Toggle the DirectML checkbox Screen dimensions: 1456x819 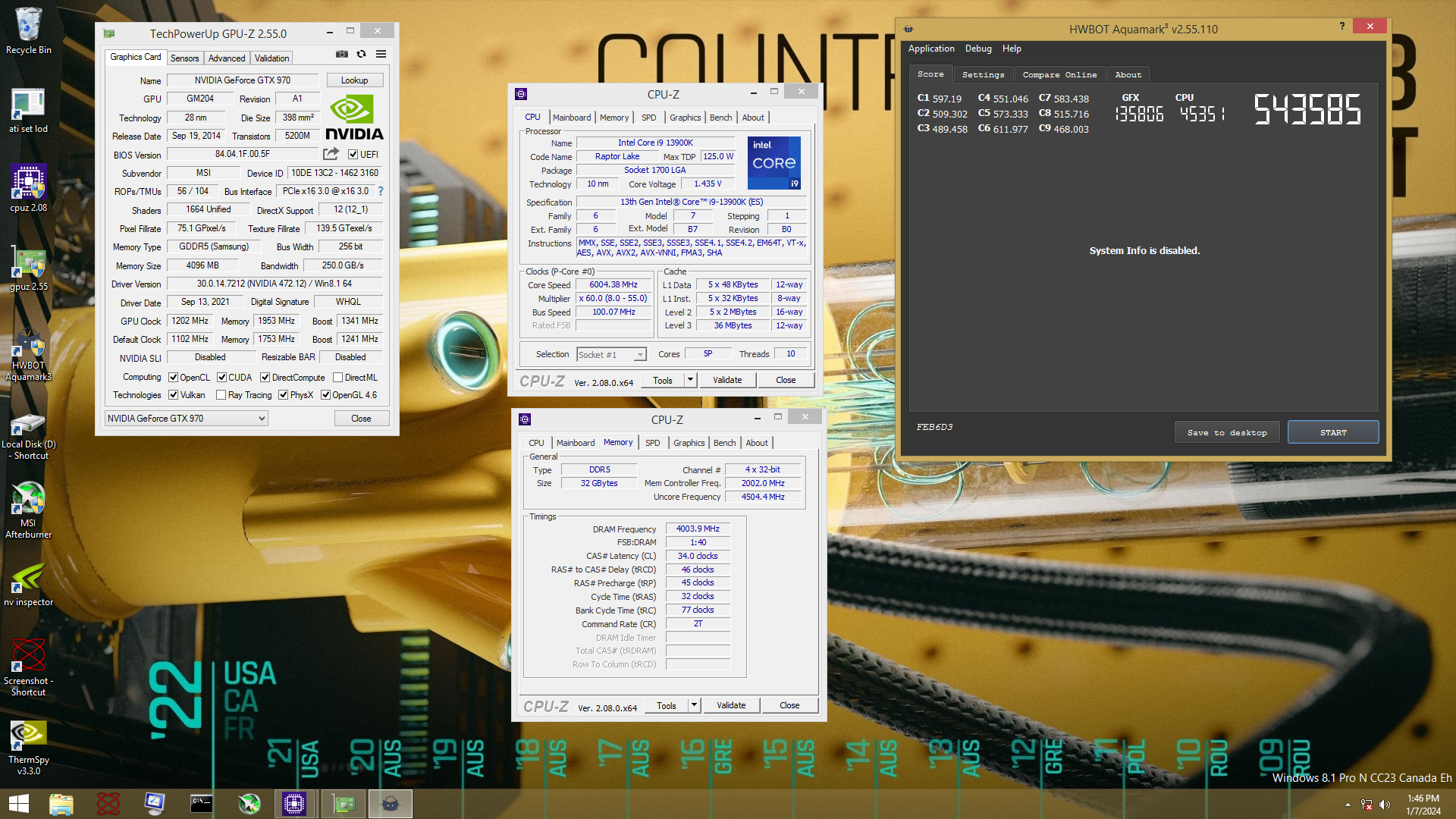(337, 377)
